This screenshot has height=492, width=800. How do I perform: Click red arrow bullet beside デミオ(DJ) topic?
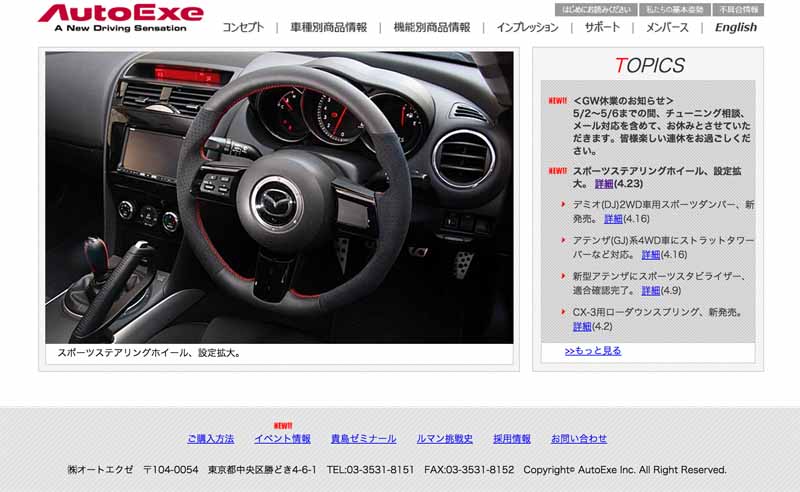(563, 204)
